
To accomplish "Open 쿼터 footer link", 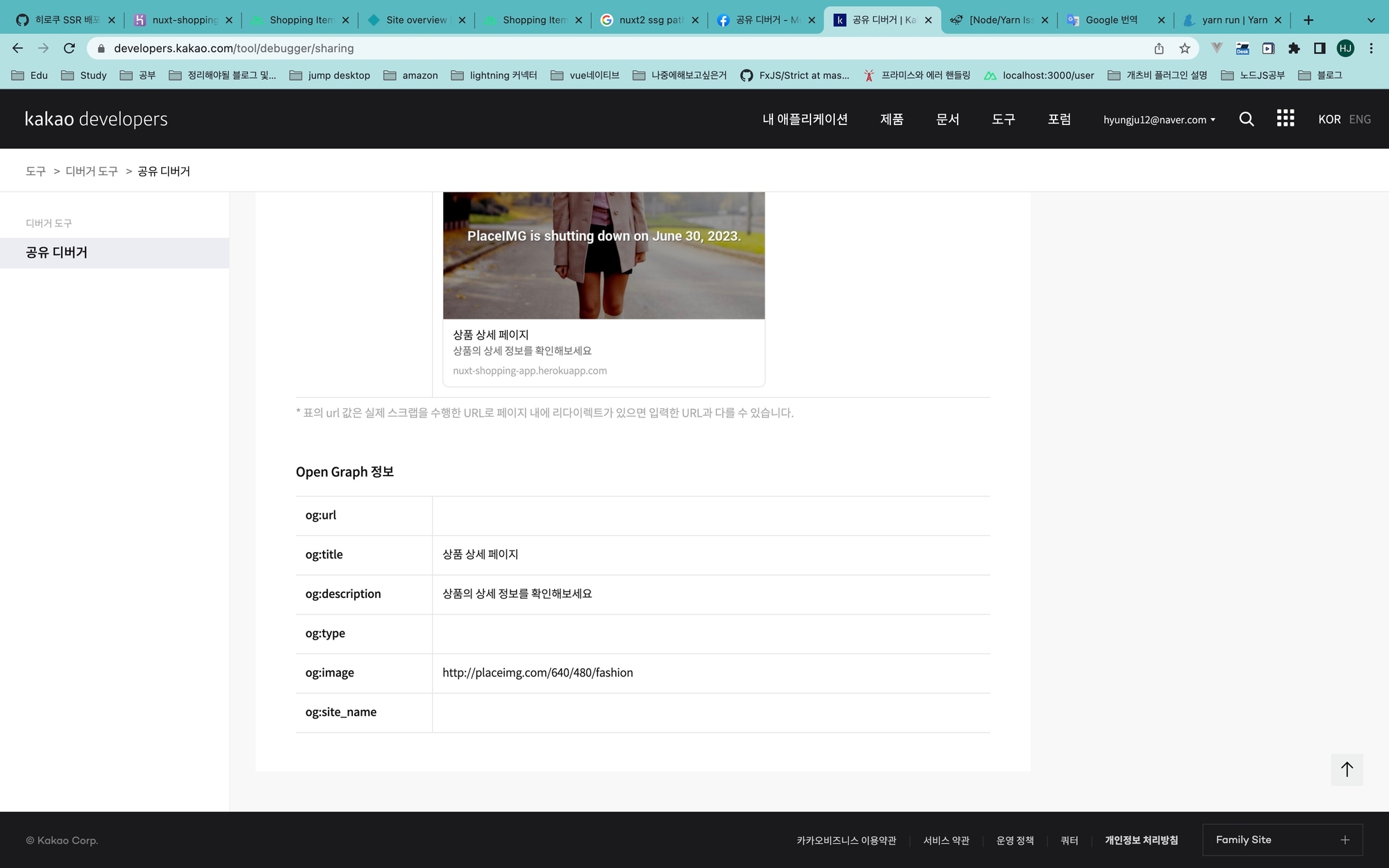I will (1070, 840).
